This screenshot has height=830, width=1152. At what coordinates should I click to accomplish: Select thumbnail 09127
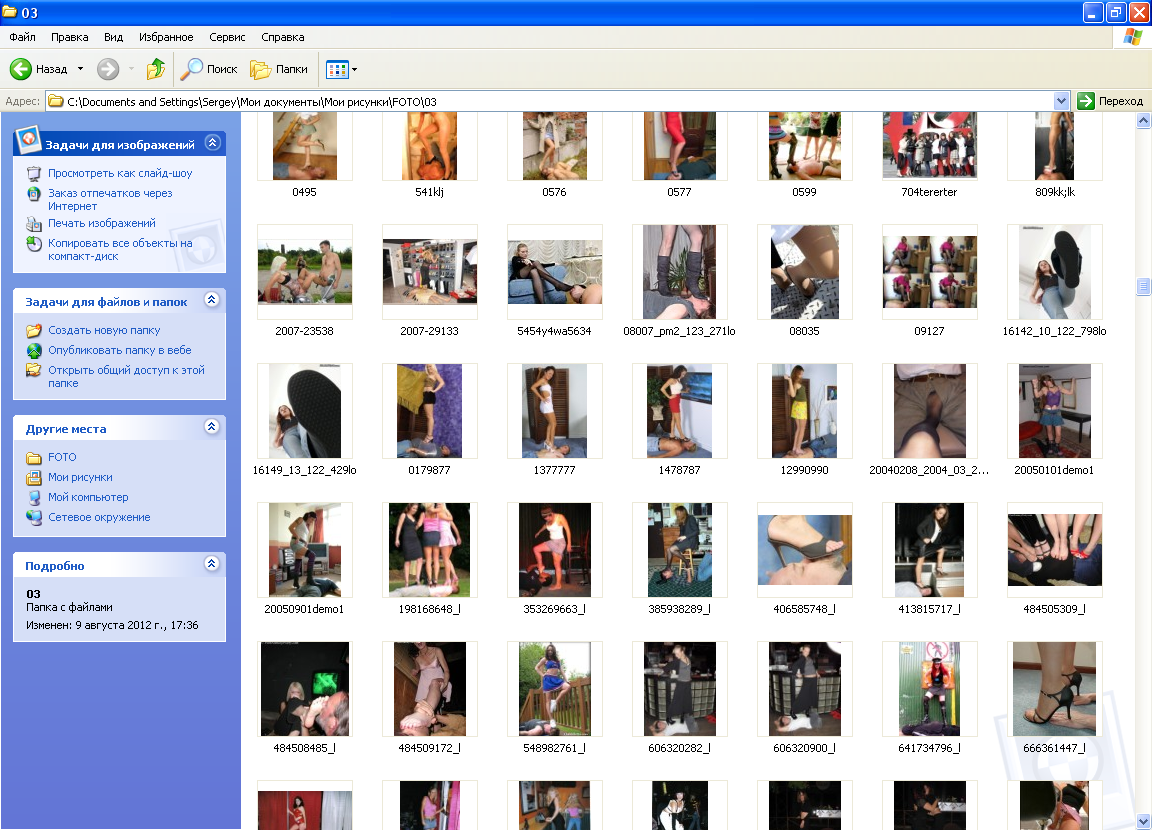(x=929, y=272)
